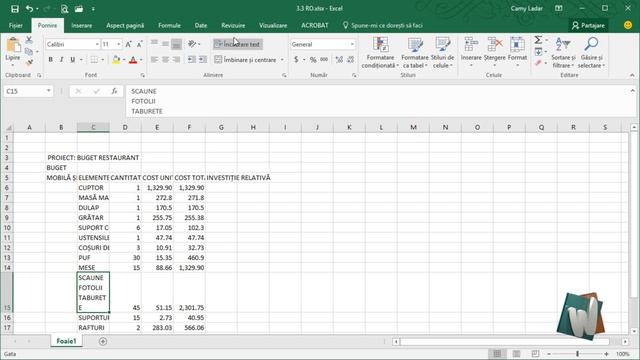Save the workbook using the disk icon

[x=15, y=9]
